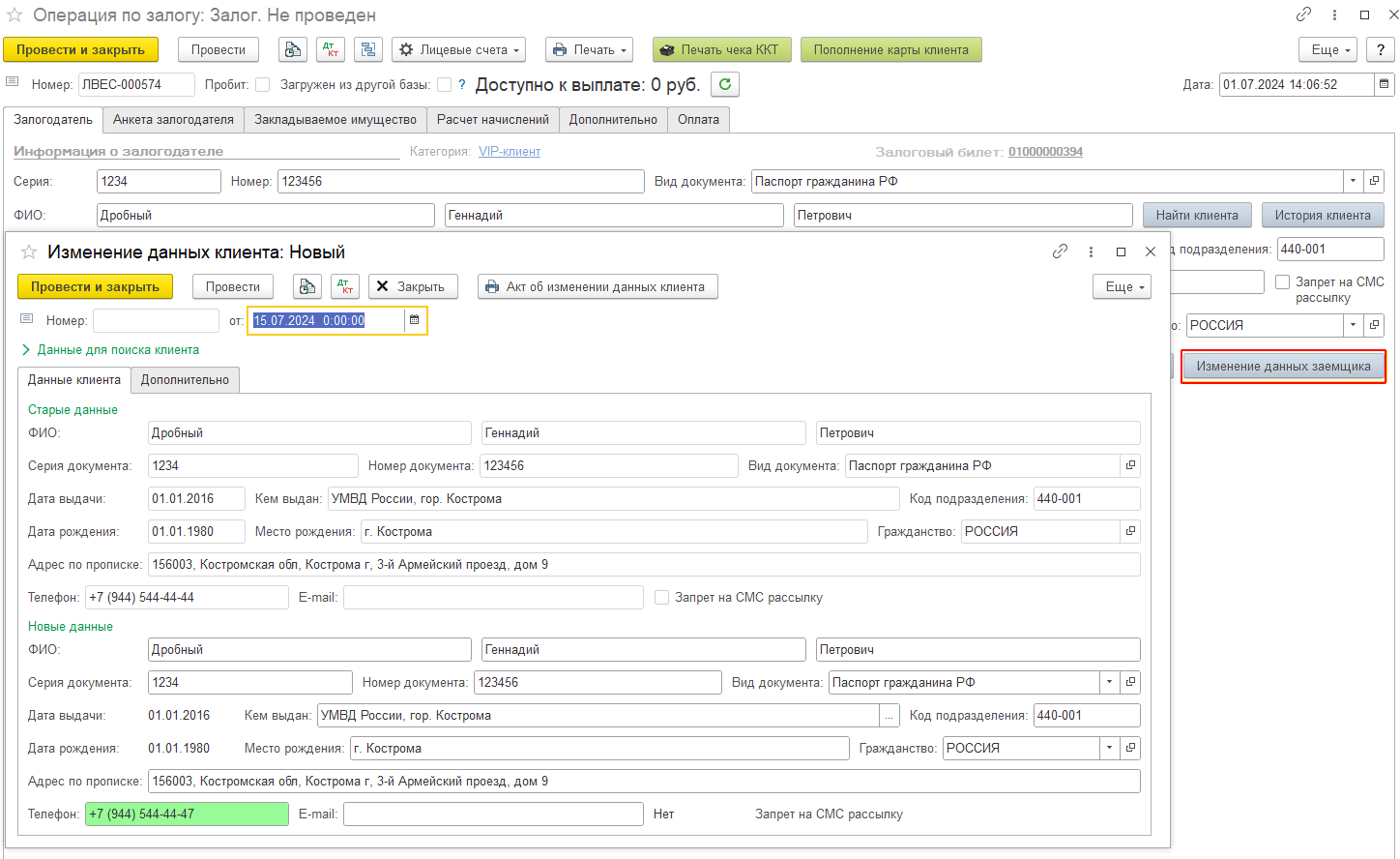Screen dimensions: 1400x859
Task: Click Изменение данных заемщика button
Action: [1283, 366]
